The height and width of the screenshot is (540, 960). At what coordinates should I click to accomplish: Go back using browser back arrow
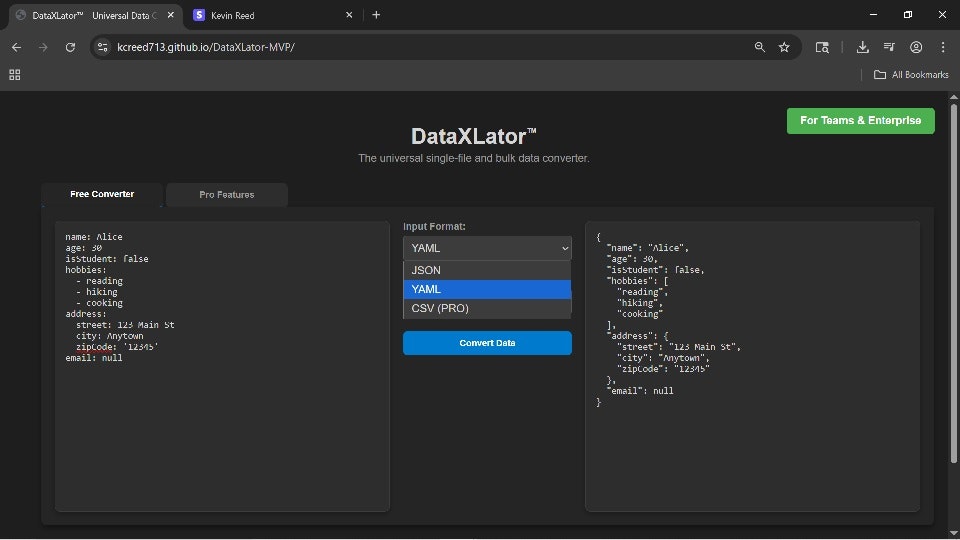(17, 47)
